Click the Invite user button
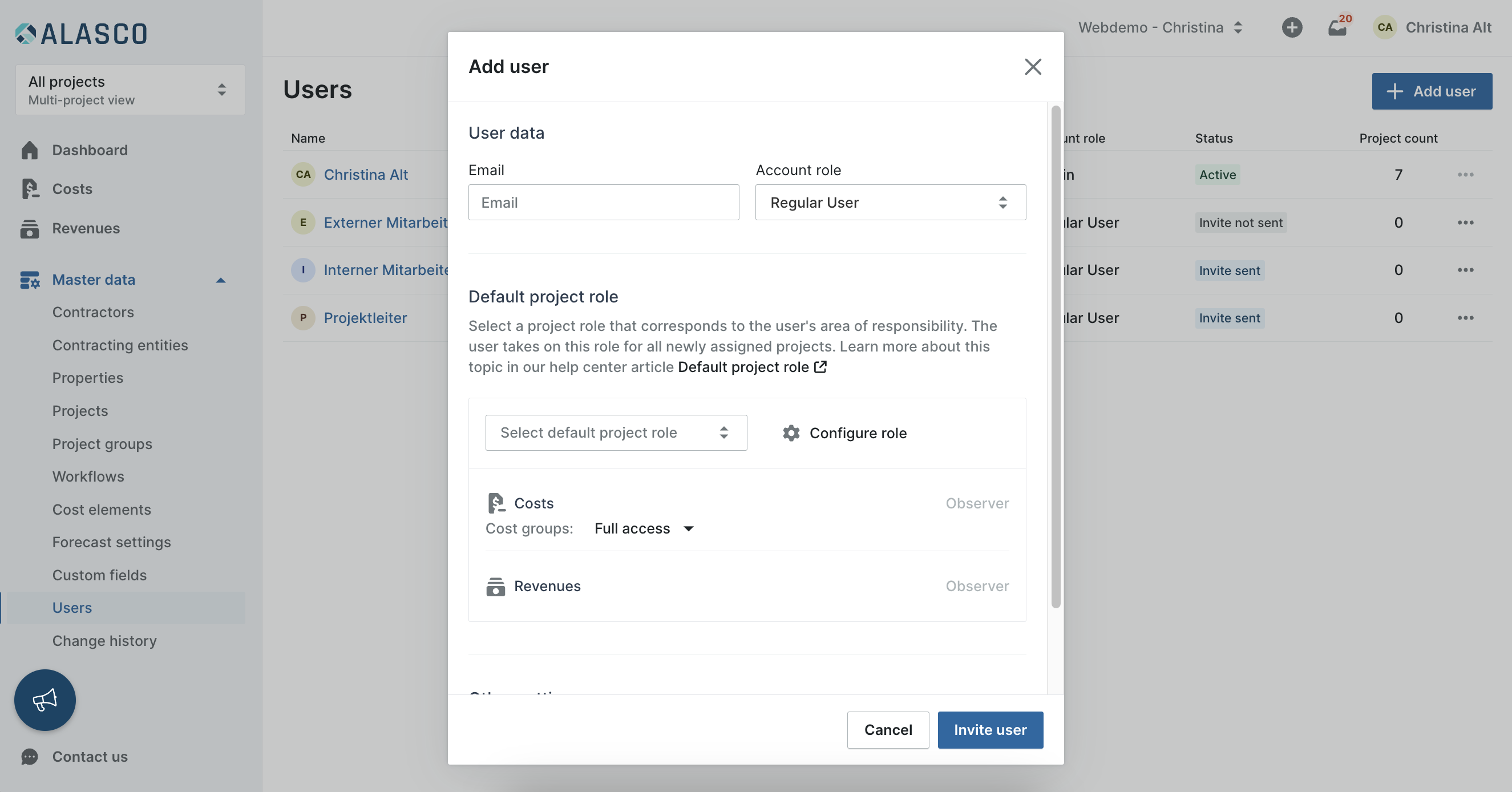 (990, 730)
